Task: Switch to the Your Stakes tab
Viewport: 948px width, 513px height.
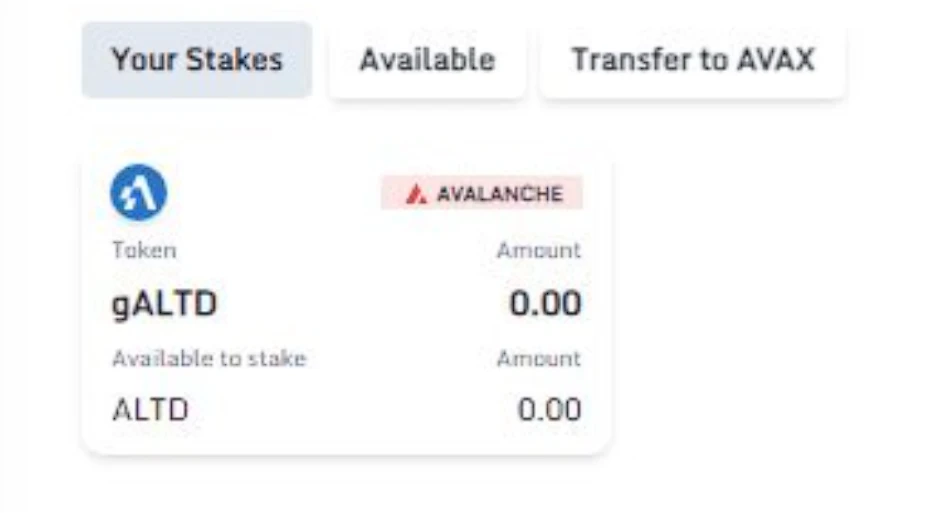Action: point(196,60)
